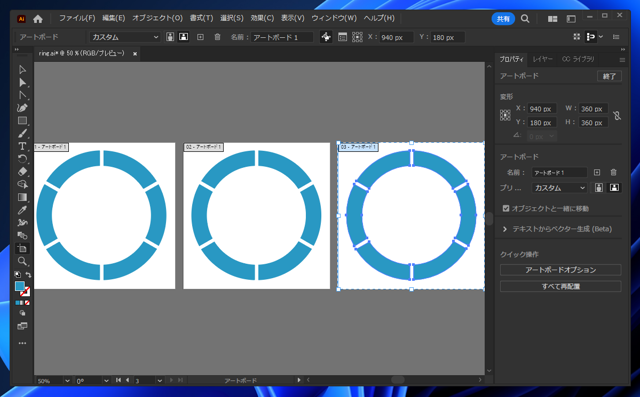Open Properties panel hamburger menu
The width and height of the screenshot is (640, 397).
[x=622, y=60]
